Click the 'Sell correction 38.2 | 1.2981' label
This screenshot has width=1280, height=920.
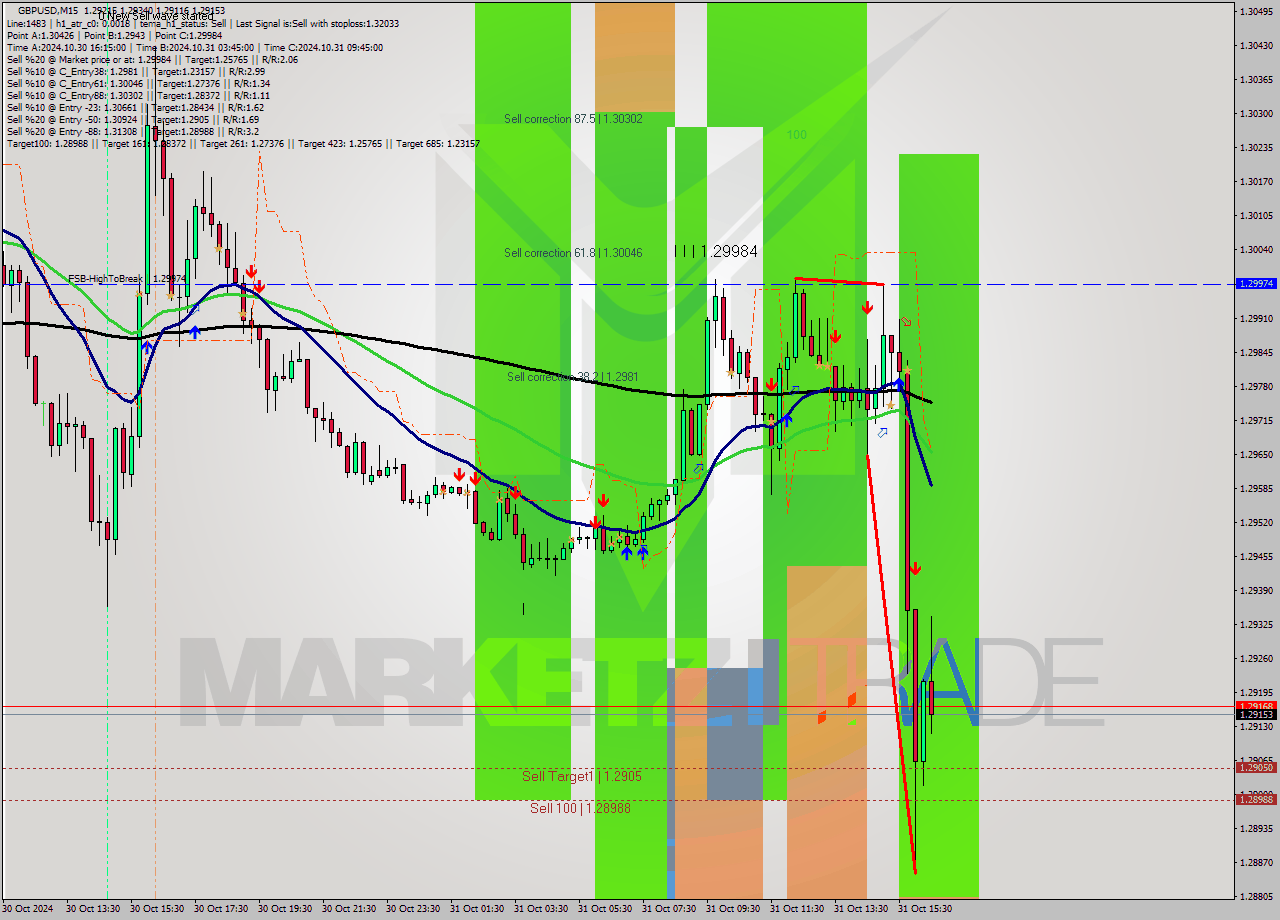pyautogui.click(x=572, y=377)
